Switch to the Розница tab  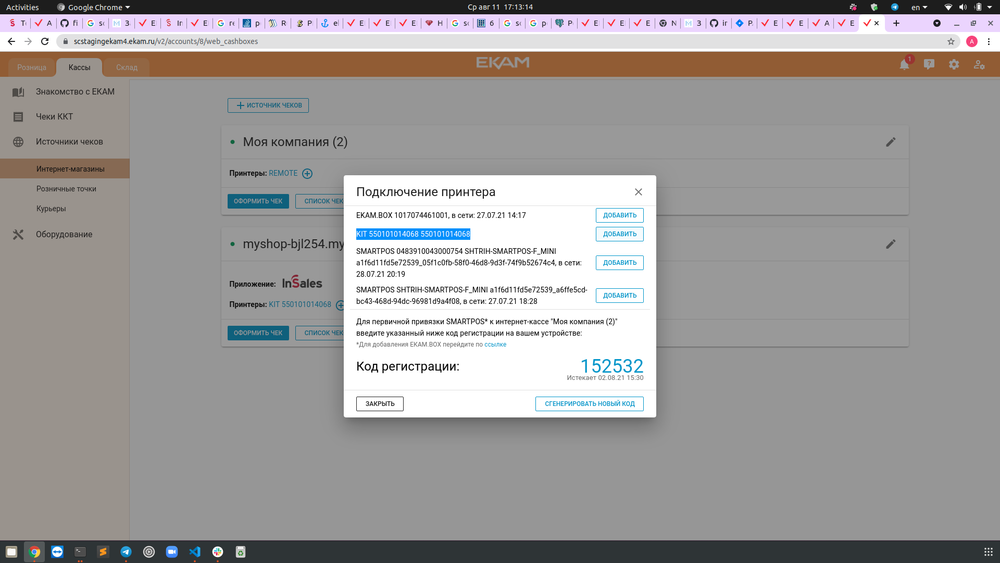(31, 67)
